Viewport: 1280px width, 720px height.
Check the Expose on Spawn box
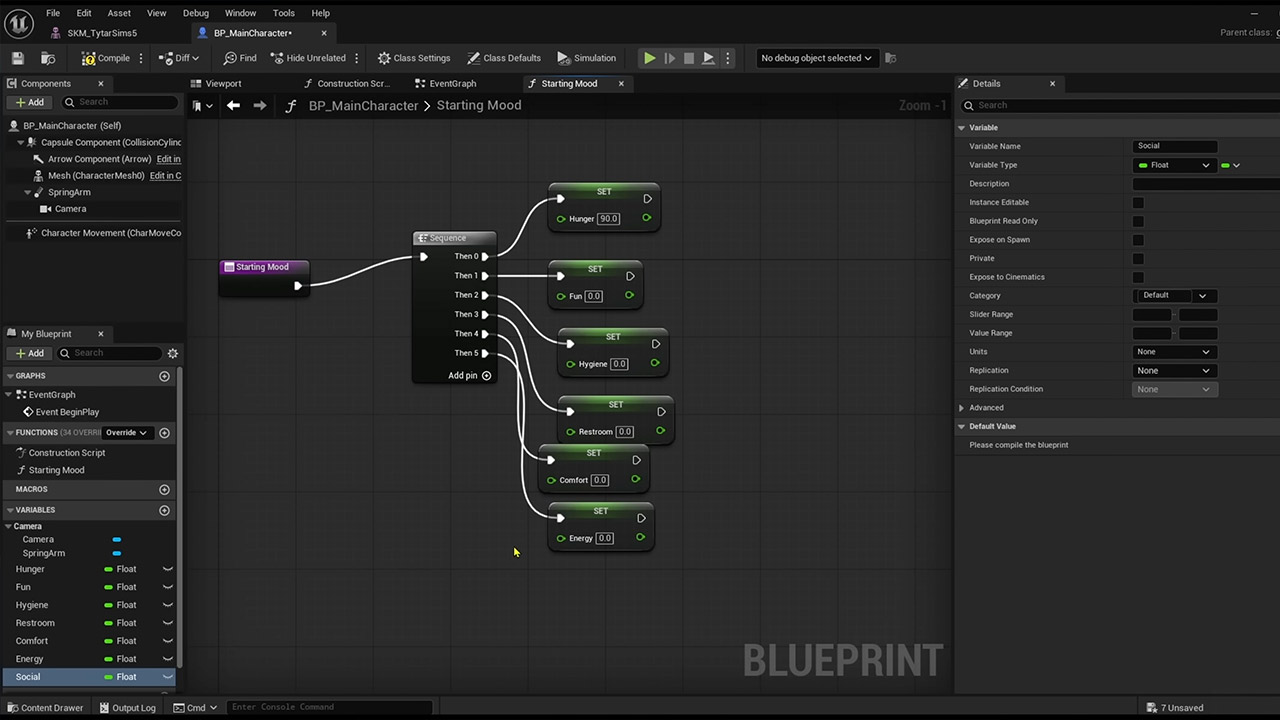pyautogui.click(x=1138, y=240)
